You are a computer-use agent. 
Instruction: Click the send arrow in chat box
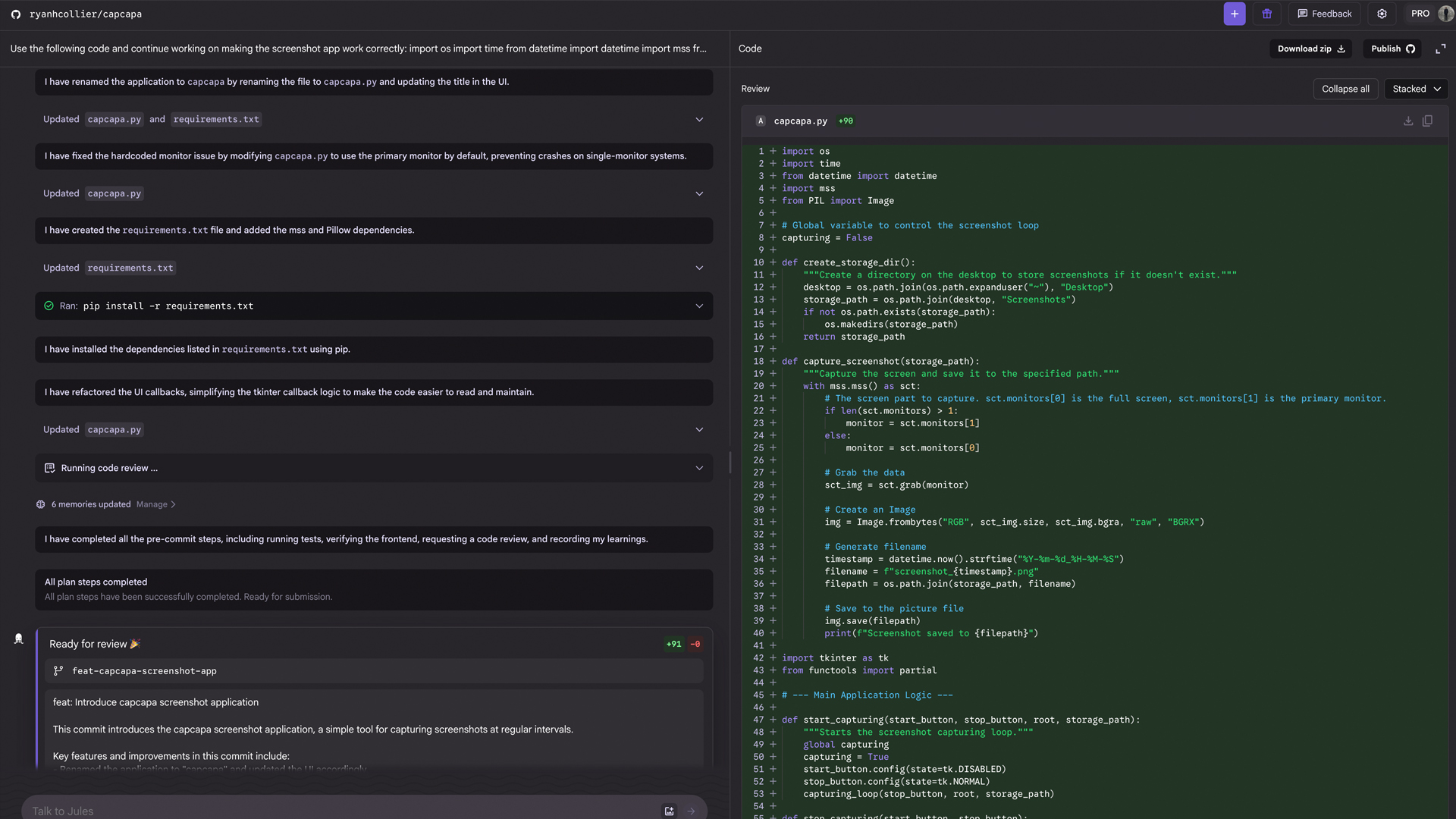[691, 811]
